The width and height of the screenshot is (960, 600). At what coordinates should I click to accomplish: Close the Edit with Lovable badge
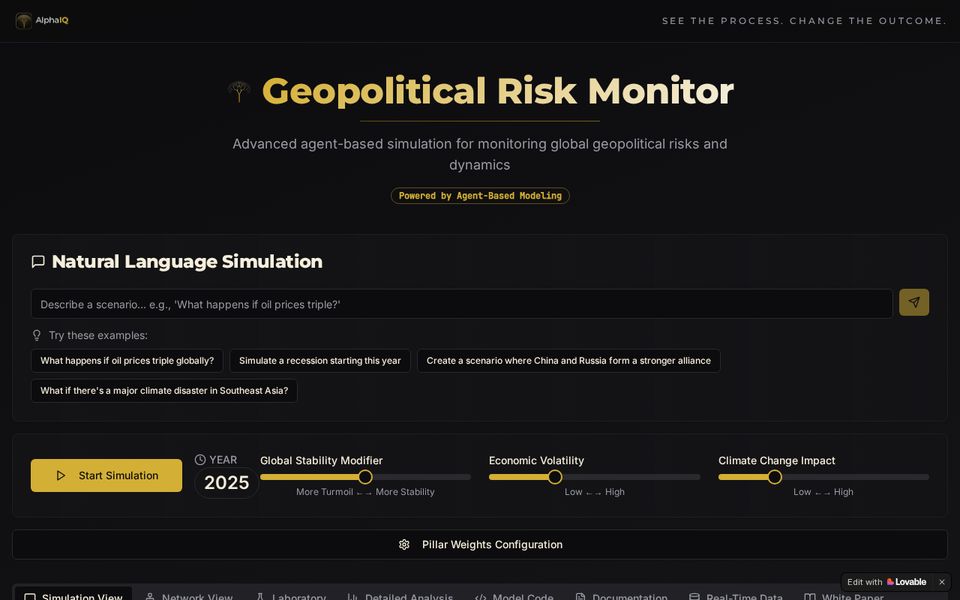[942, 582]
